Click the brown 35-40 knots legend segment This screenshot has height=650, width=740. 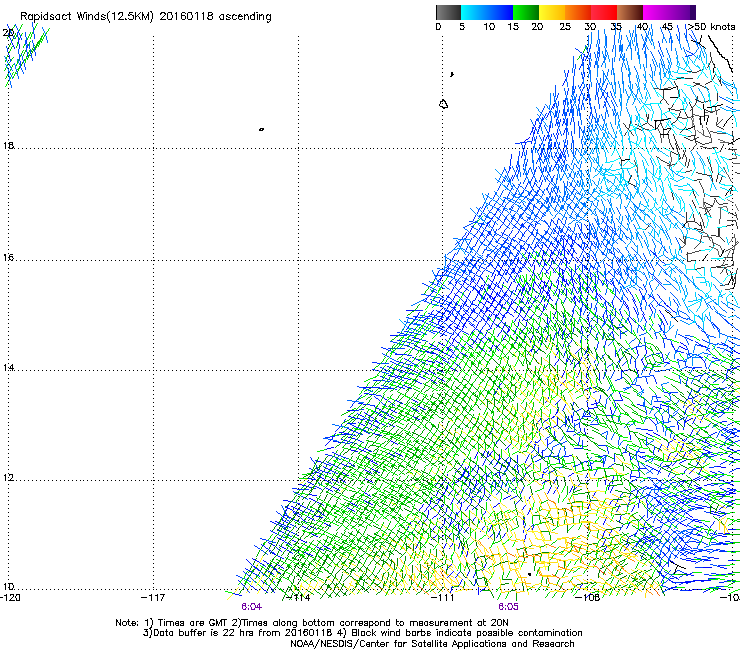[x=630, y=12]
